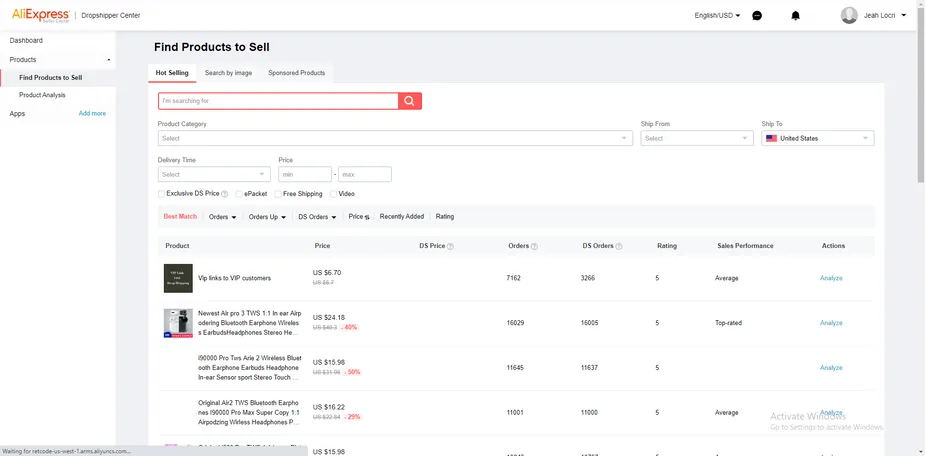
Task: Click the Sales Performance column header
Action: [x=745, y=245]
